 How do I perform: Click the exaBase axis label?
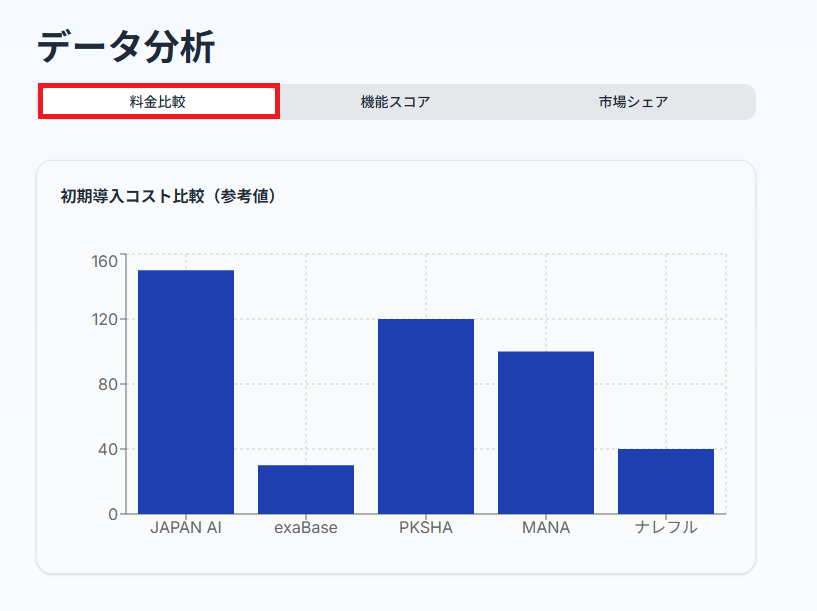306,528
